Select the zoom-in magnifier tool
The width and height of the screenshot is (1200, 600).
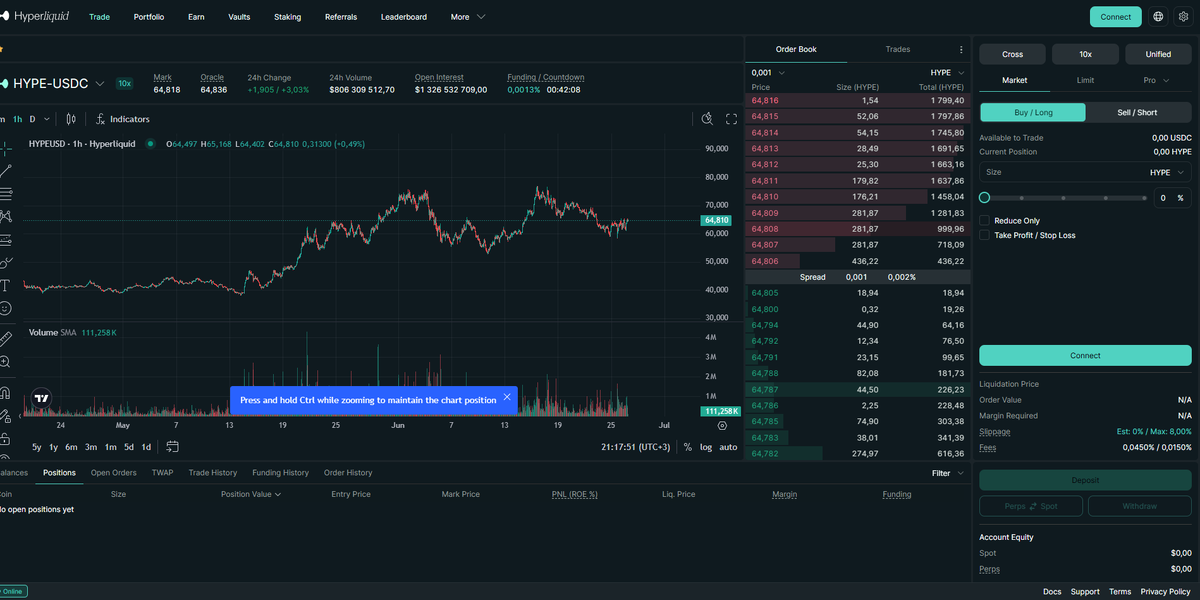[x=5, y=362]
